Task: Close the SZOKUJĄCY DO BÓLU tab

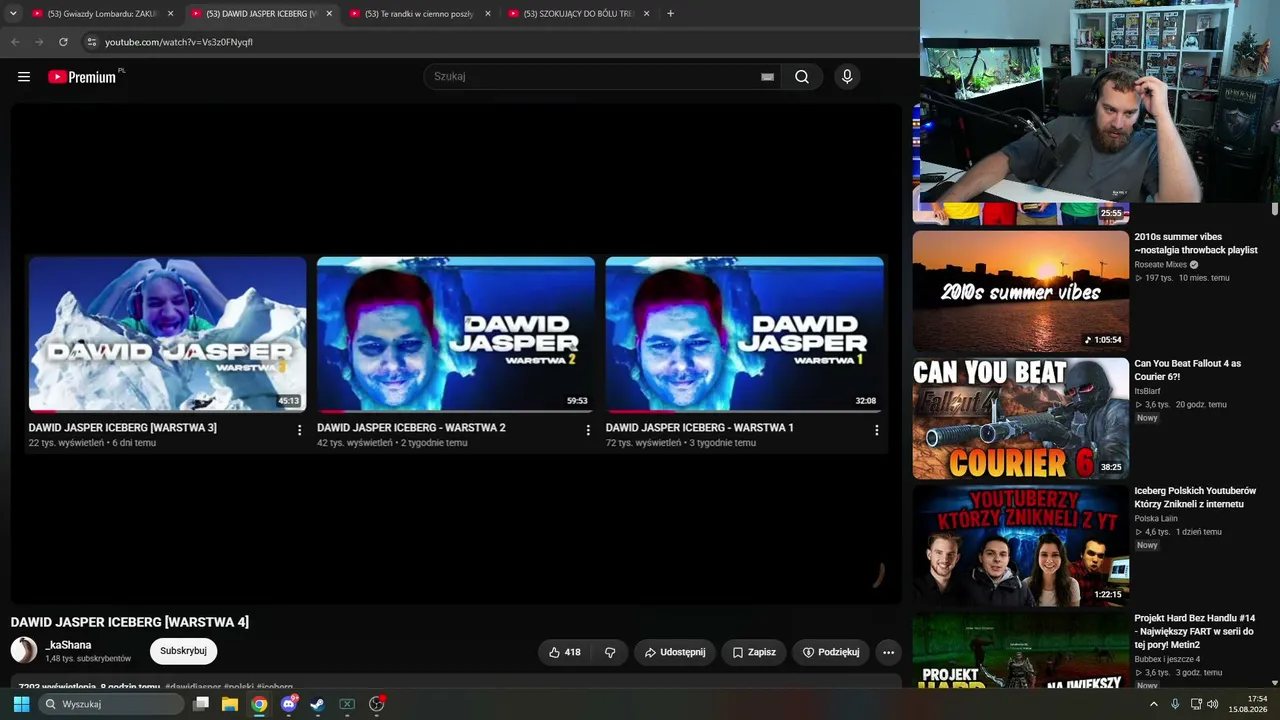Action: [x=646, y=14]
